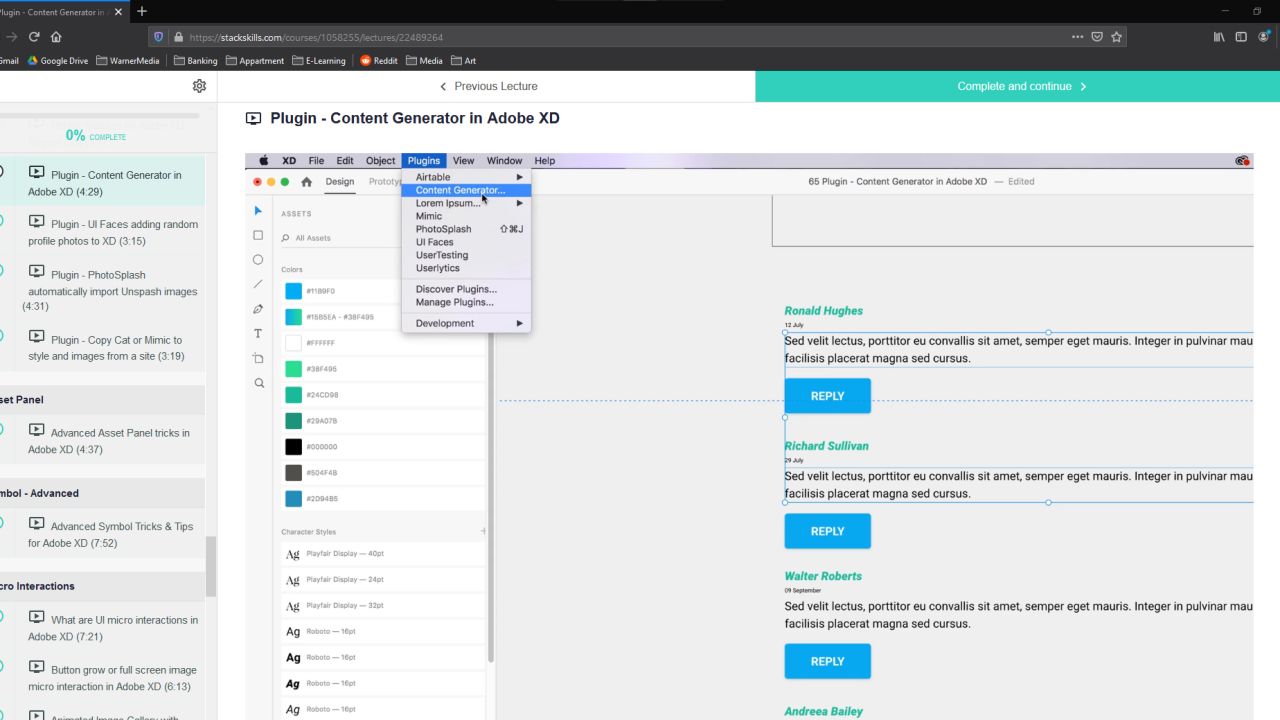Reload the page with the refresh icon
This screenshot has height=720, width=1280.
(34, 37)
